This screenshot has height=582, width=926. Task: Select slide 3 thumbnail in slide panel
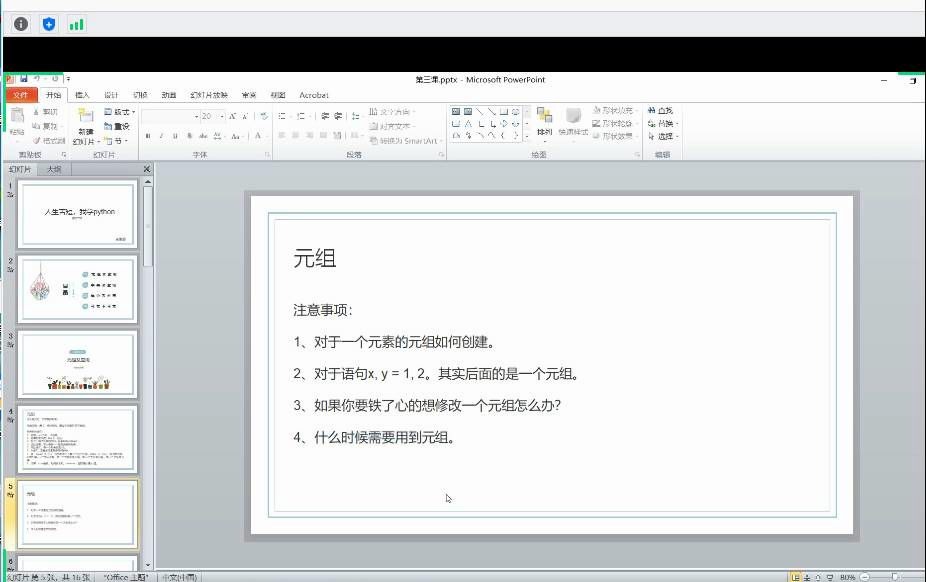[x=77, y=363]
